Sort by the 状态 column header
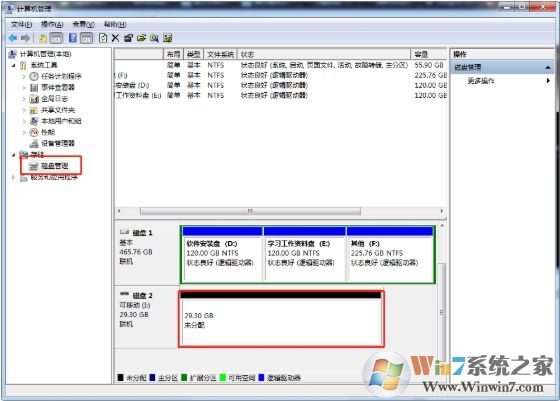560x401 pixels. 324,54
